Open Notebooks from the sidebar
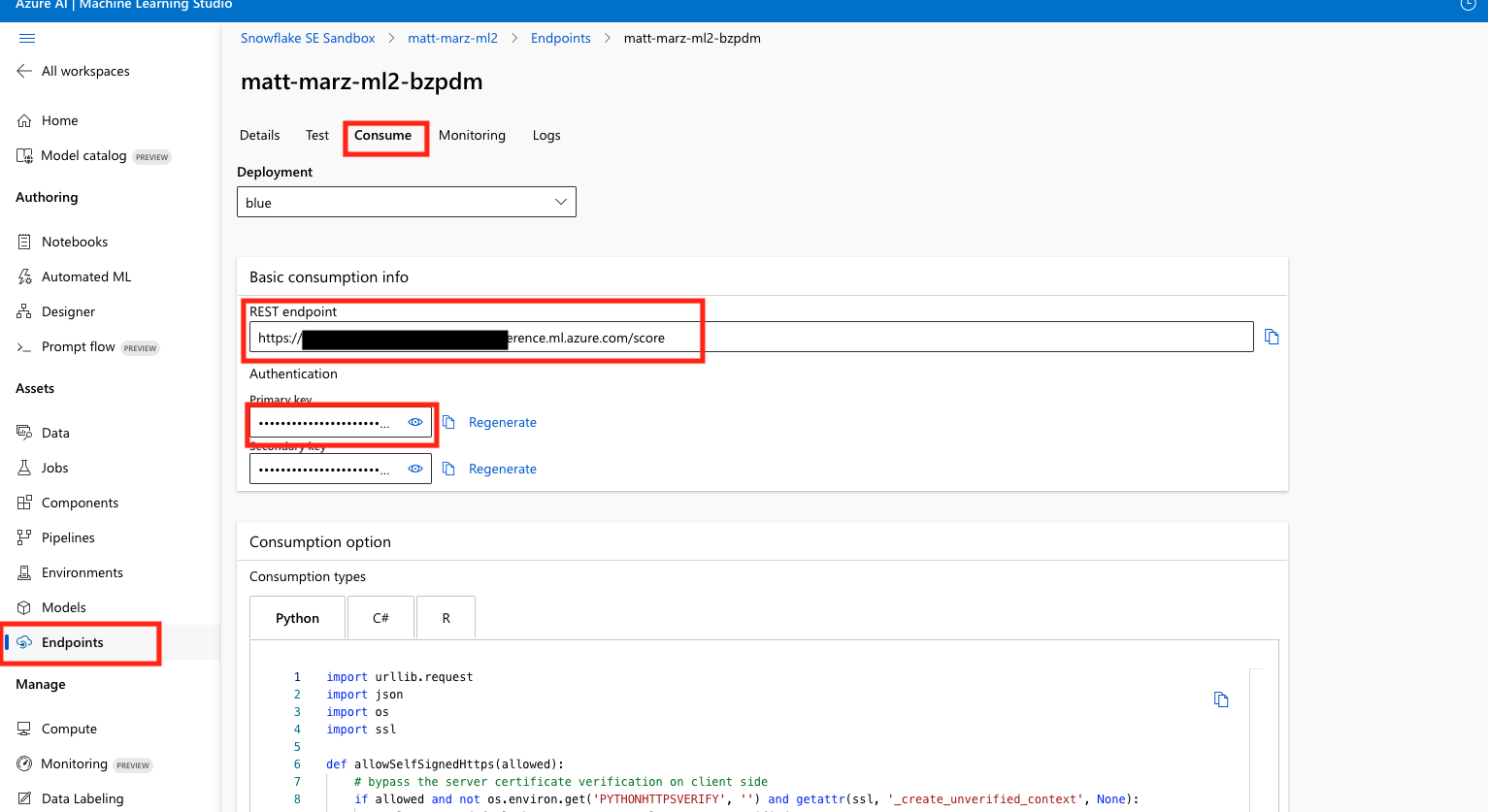Image resolution: width=1488 pixels, height=812 pixels. point(74,242)
